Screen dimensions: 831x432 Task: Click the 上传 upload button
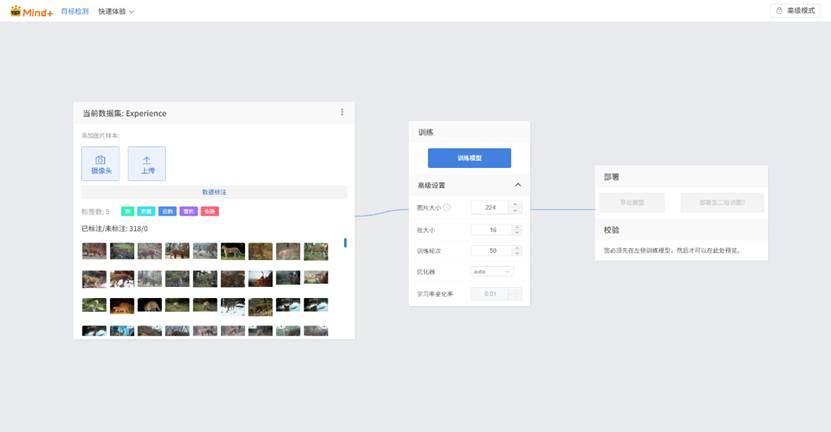click(147, 163)
